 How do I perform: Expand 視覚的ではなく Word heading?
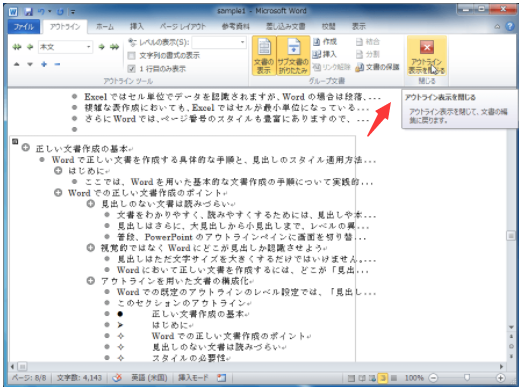pyautogui.click(x=91, y=248)
